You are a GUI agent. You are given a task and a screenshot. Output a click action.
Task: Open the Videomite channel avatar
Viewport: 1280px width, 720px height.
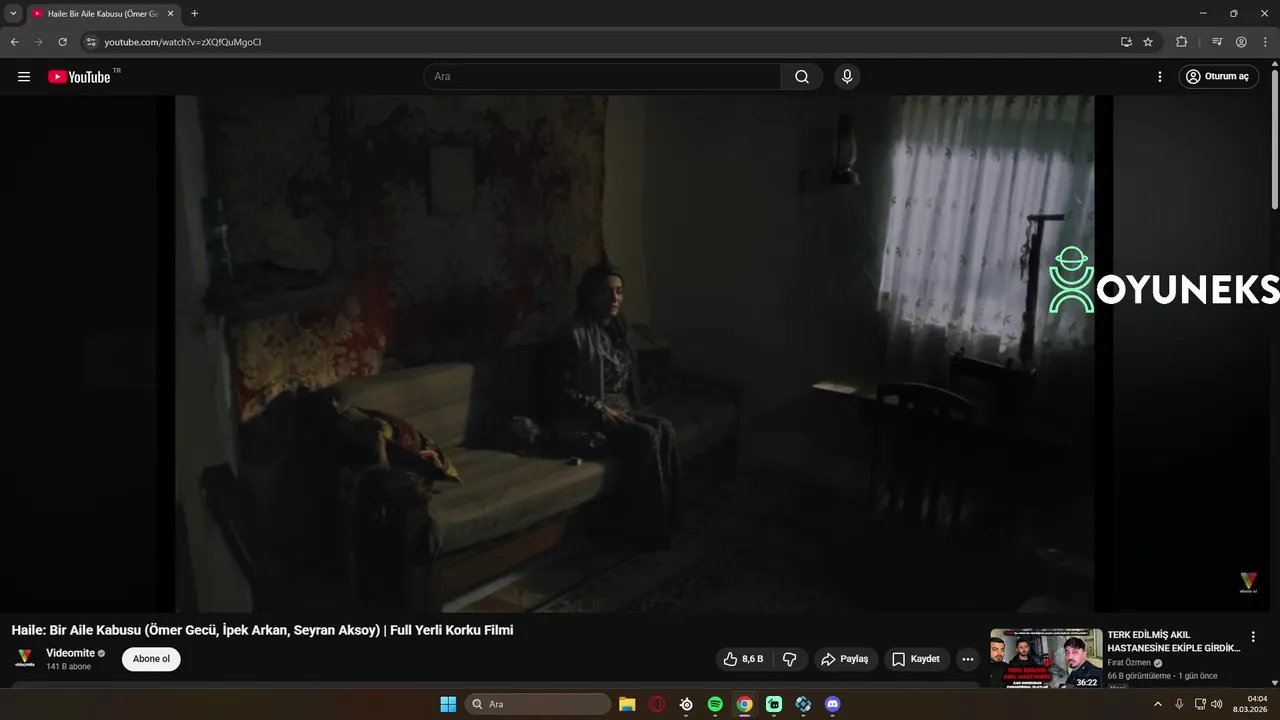[25, 658]
